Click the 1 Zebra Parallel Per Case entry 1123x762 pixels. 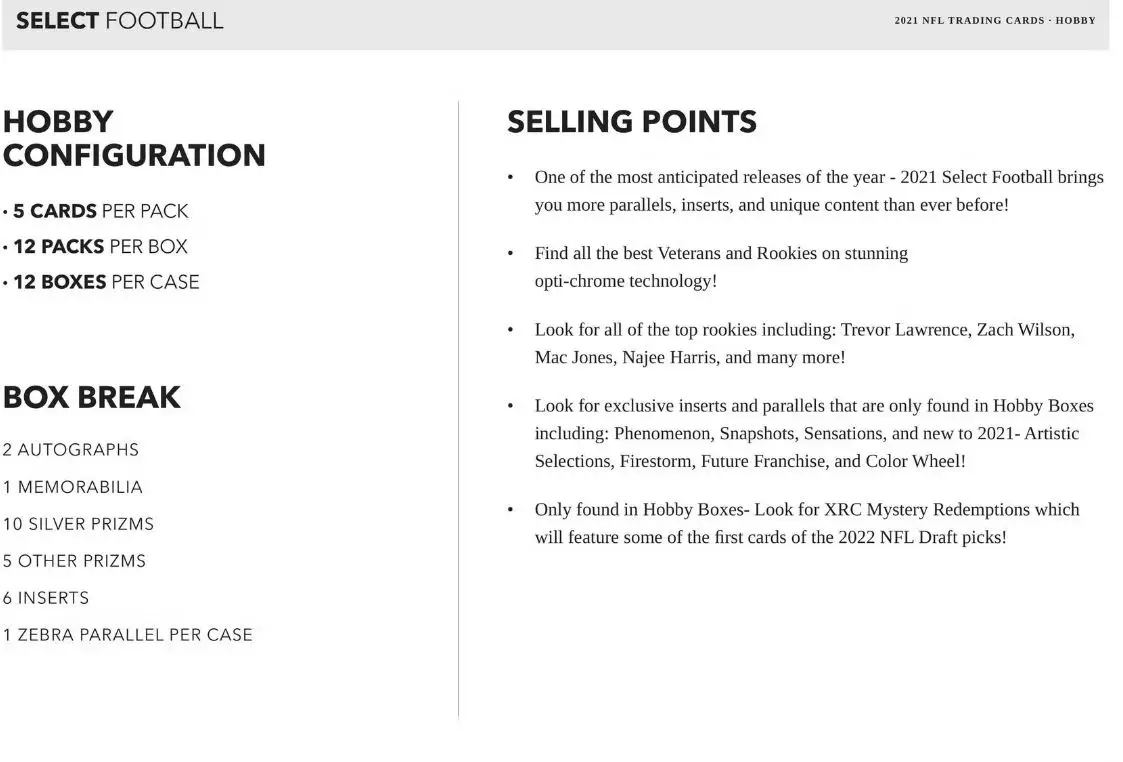click(127, 635)
